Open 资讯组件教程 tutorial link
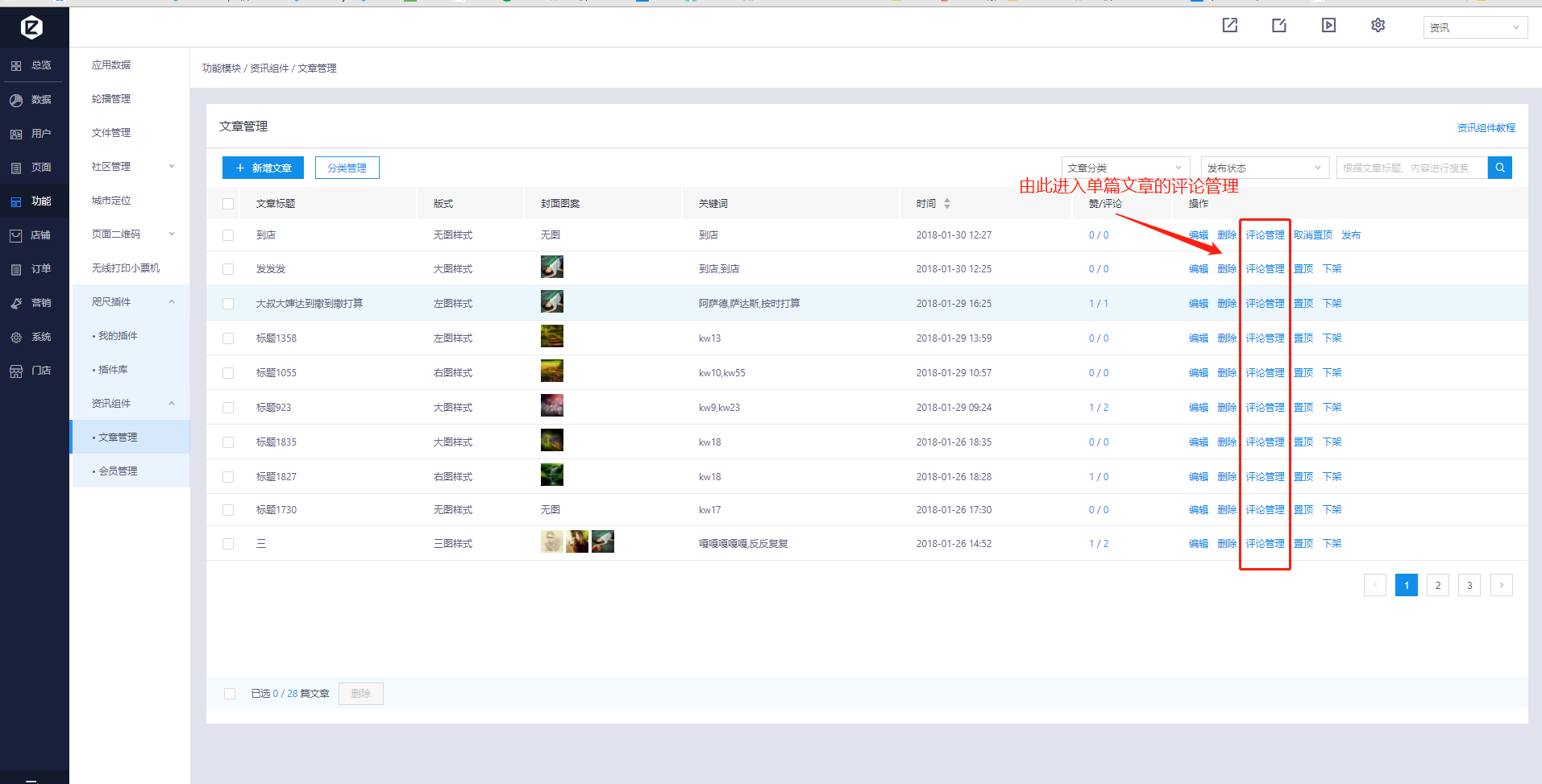 [1486, 128]
